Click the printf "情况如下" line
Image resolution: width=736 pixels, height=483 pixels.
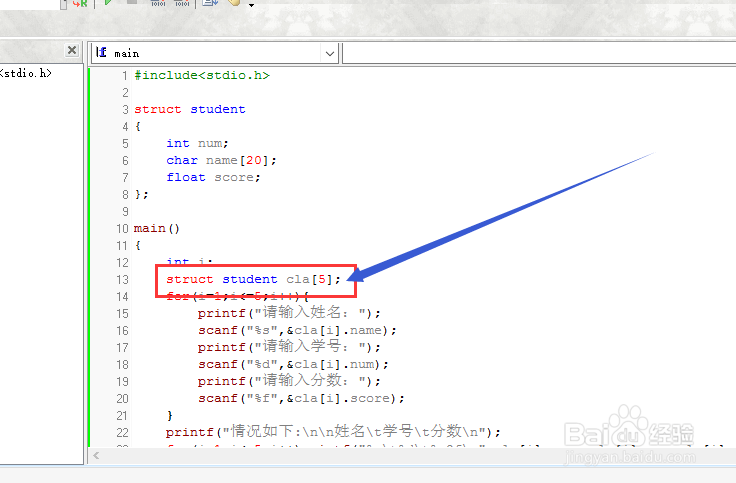(x=333, y=432)
